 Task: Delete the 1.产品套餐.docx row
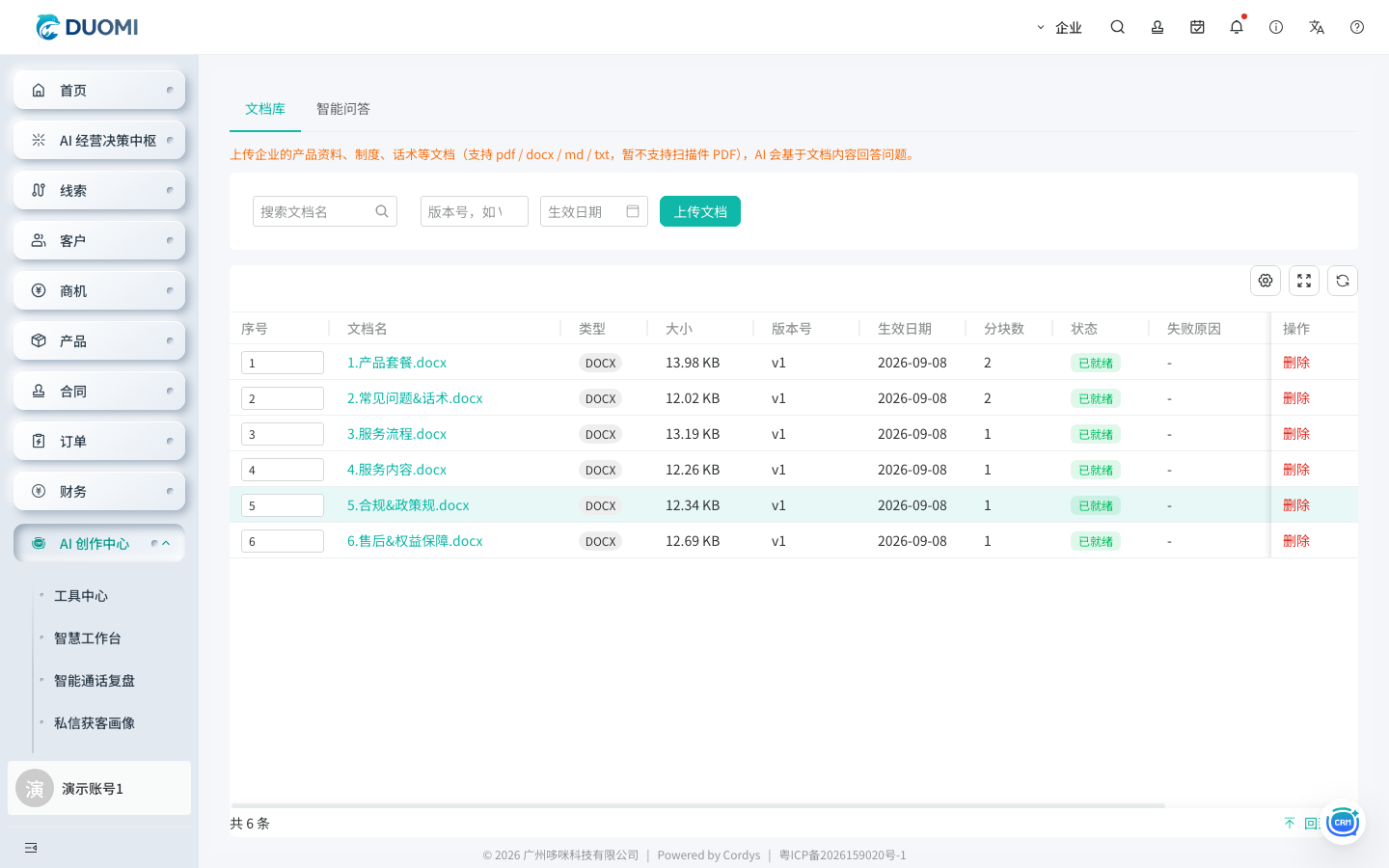point(1296,363)
